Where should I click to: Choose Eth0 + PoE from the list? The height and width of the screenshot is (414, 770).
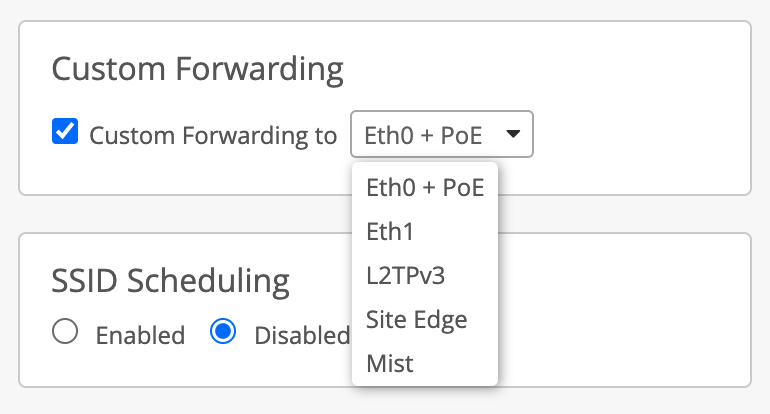point(425,188)
